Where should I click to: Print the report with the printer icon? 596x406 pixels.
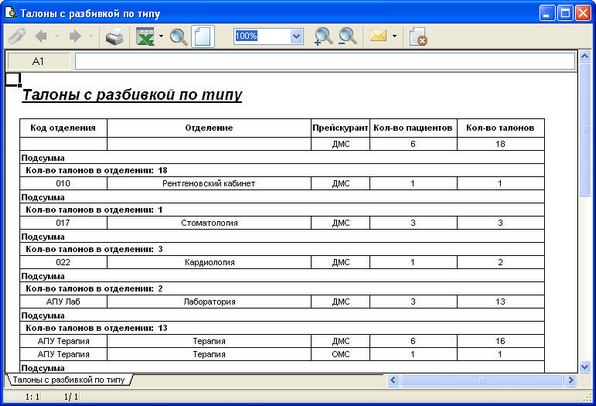point(114,36)
